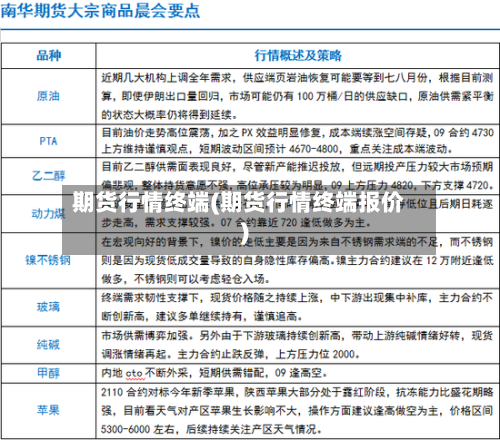
Task: Select the 品种 column header
Action: click(49, 55)
